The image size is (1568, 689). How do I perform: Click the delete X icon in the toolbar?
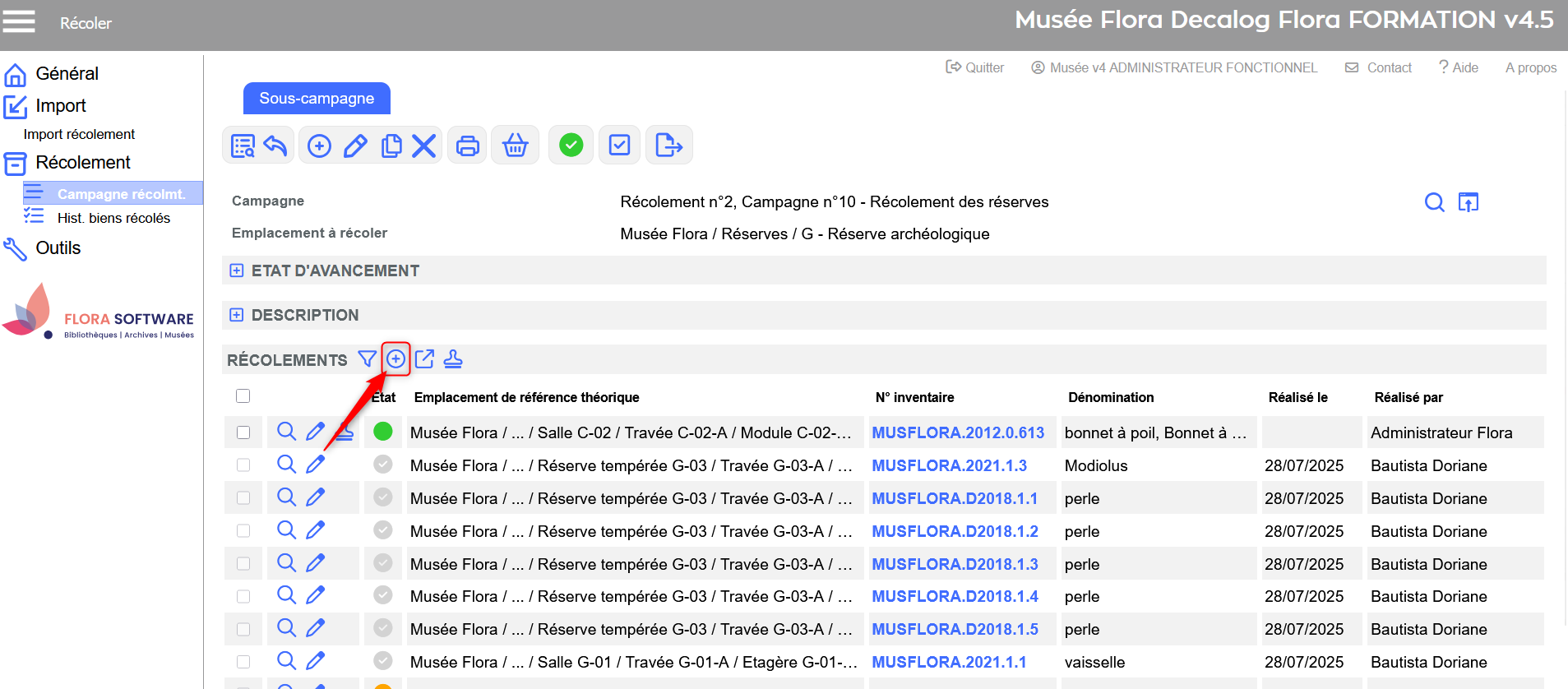[x=423, y=146]
